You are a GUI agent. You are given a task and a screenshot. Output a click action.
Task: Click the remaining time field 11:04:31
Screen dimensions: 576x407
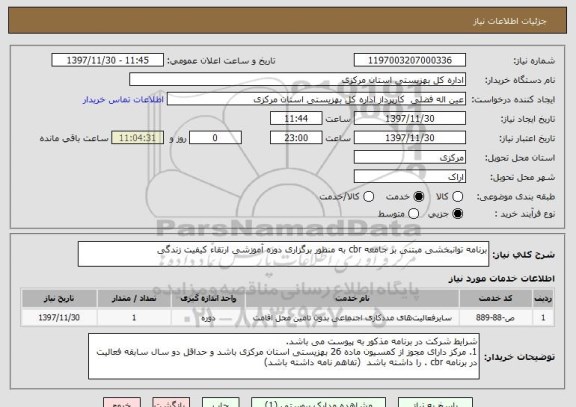click(x=137, y=138)
